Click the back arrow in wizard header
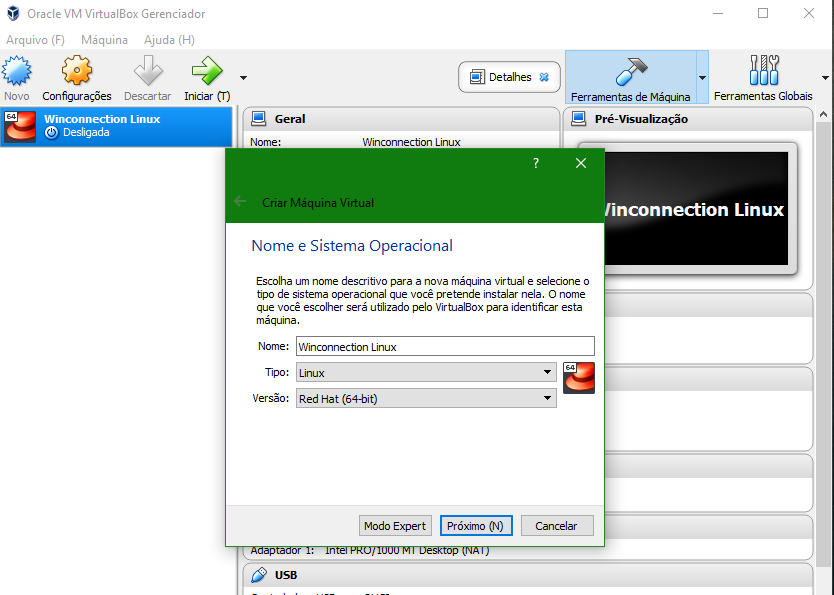The height and width of the screenshot is (595, 834). point(240,201)
